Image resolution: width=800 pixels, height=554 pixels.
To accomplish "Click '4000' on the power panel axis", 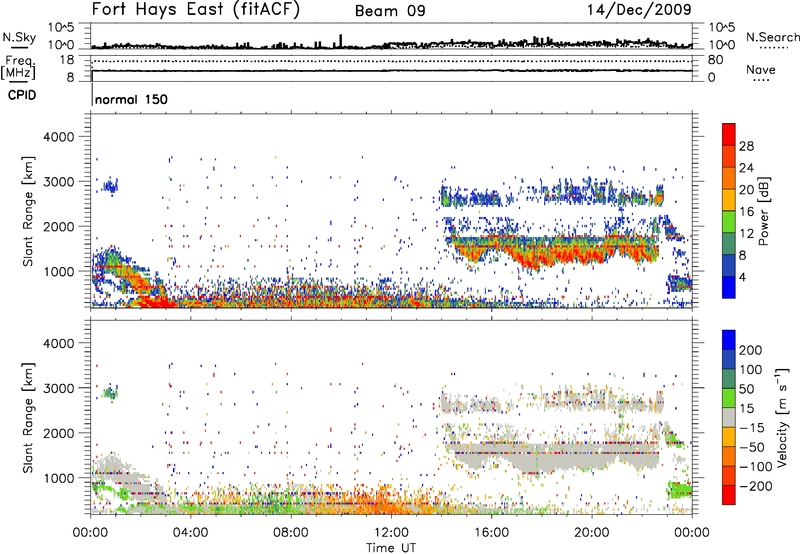I will (x=59, y=137).
